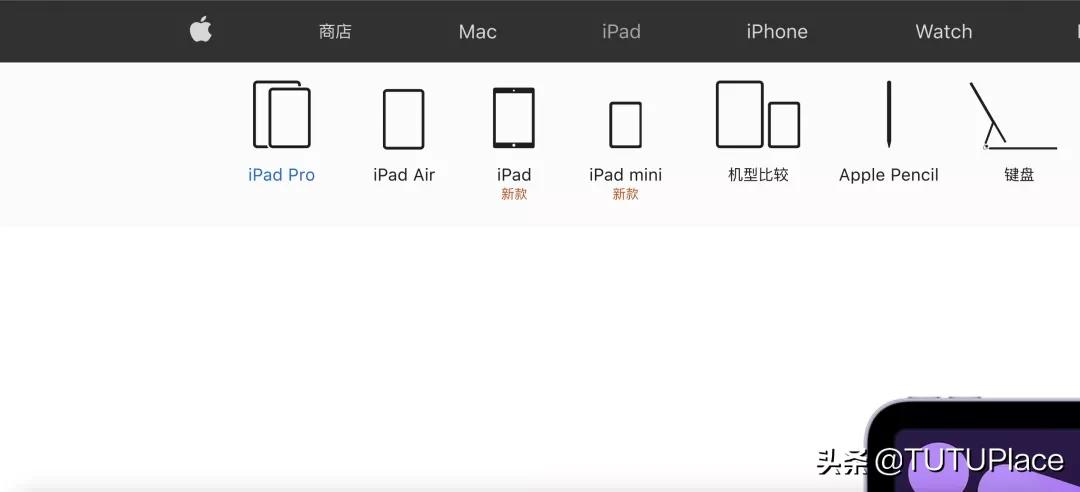This screenshot has height=492, width=1080.
Task: Select the Apple Pencil icon
Action: [x=889, y=114]
